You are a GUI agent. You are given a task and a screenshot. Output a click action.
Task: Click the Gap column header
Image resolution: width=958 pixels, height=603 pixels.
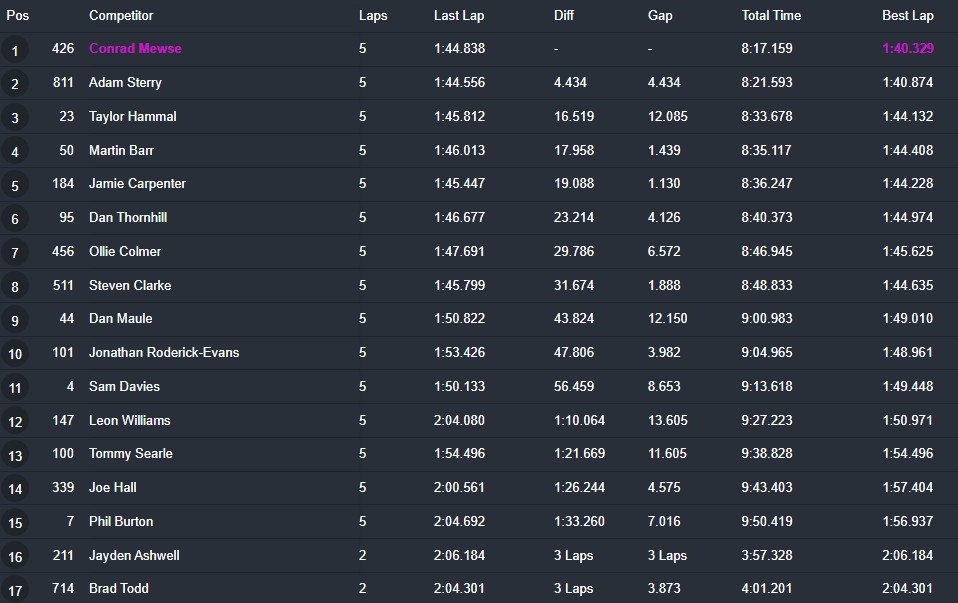(660, 16)
